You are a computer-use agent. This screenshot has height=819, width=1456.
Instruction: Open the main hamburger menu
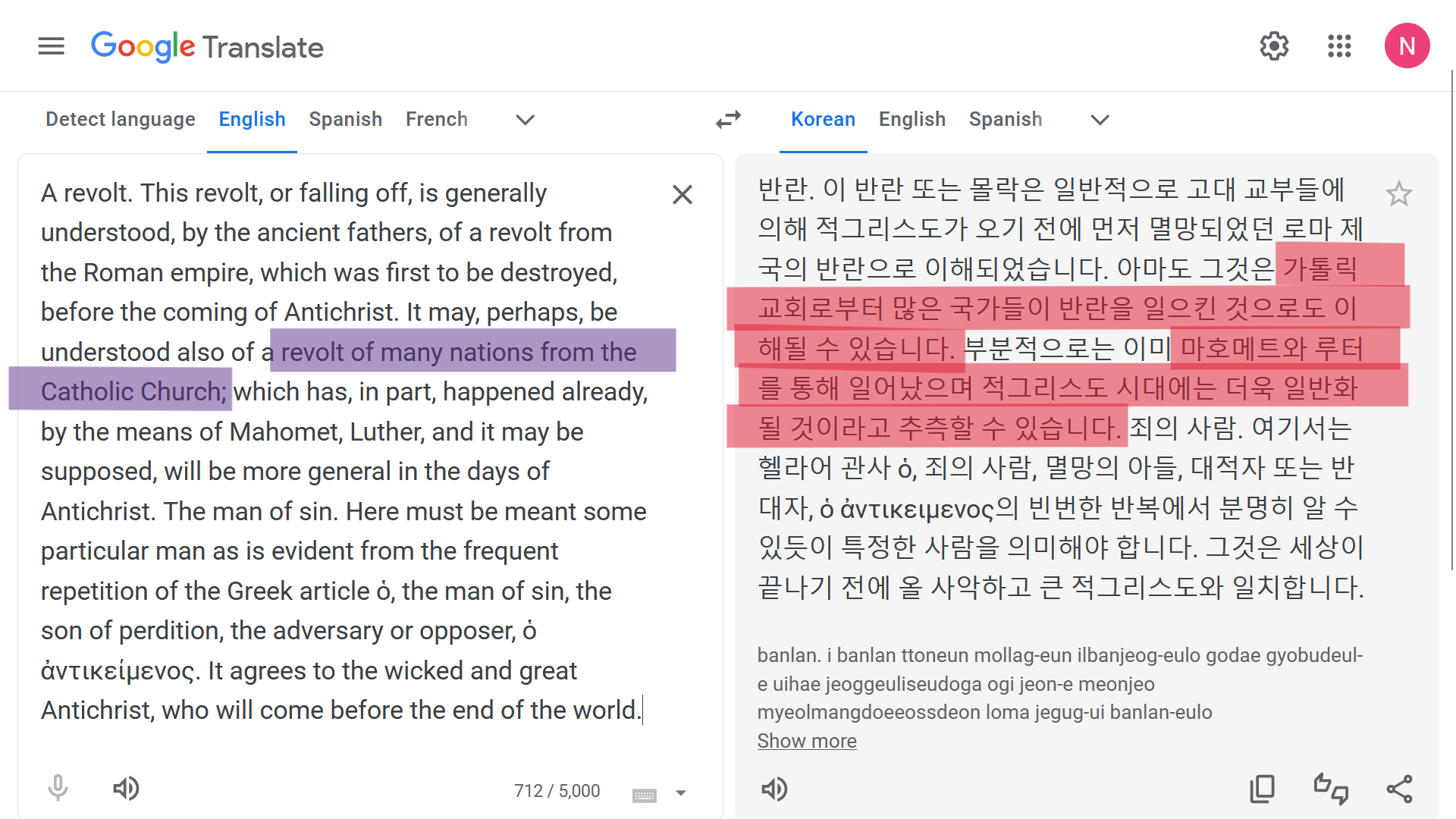[x=51, y=46]
